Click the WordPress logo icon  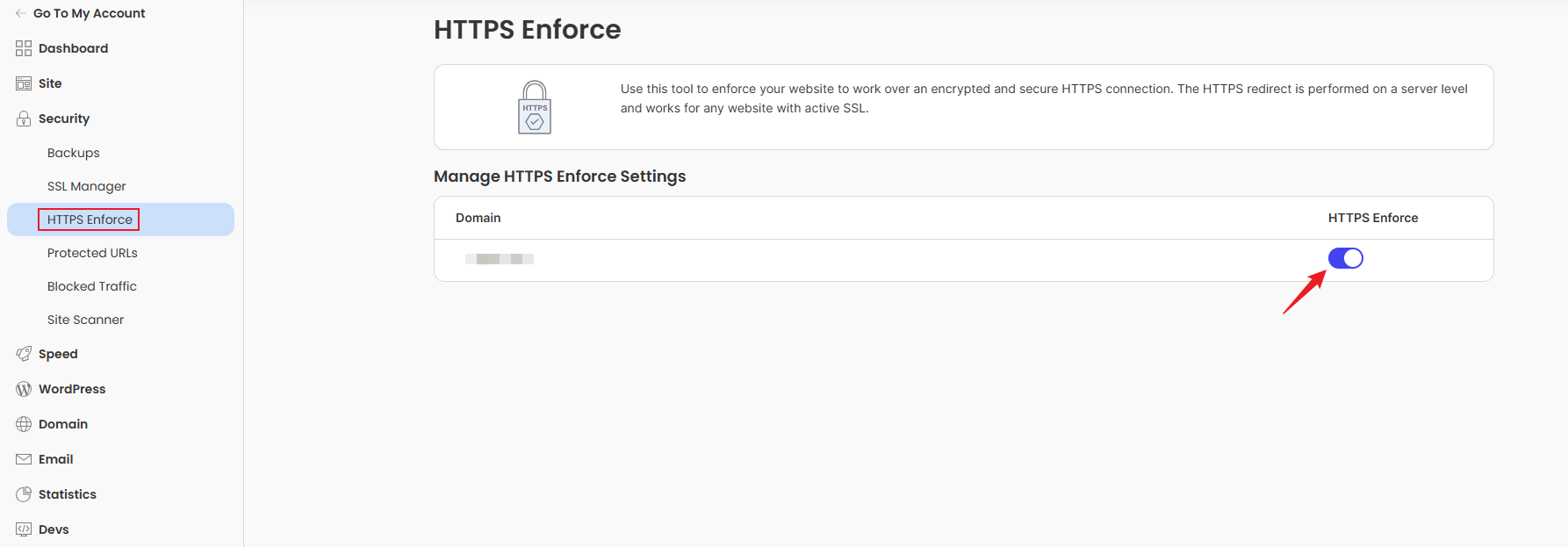click(x=24, y=389)
